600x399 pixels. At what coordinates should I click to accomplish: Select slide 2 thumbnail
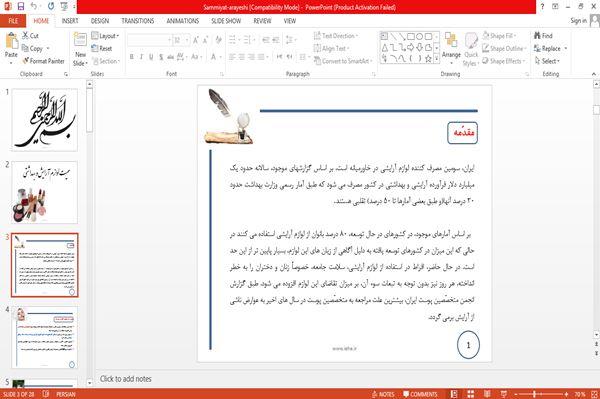coord(45,192)
